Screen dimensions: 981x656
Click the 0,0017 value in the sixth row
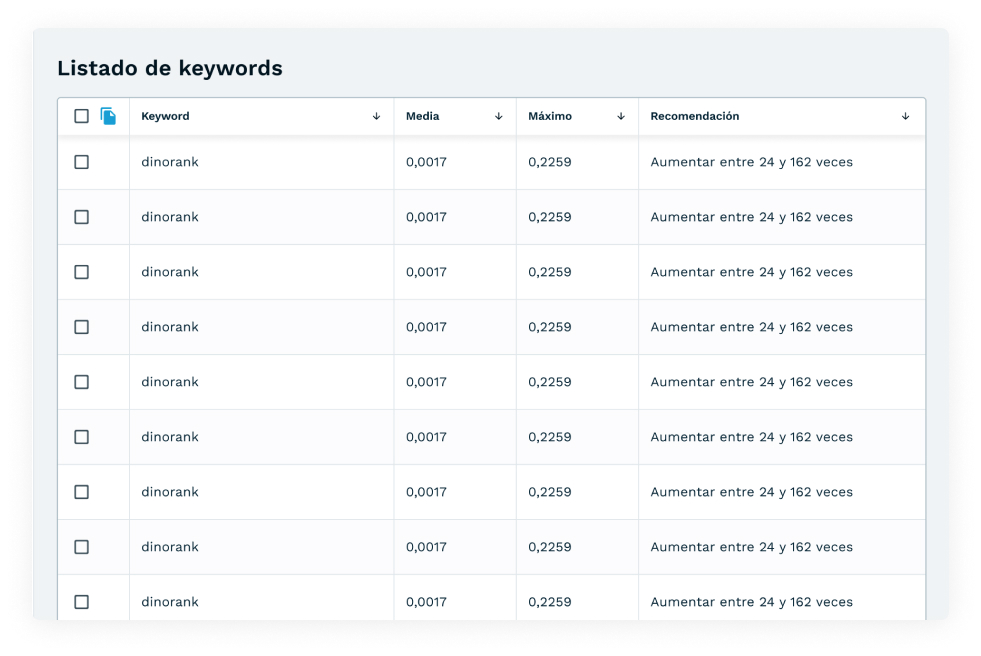click(x=426, y=437)
